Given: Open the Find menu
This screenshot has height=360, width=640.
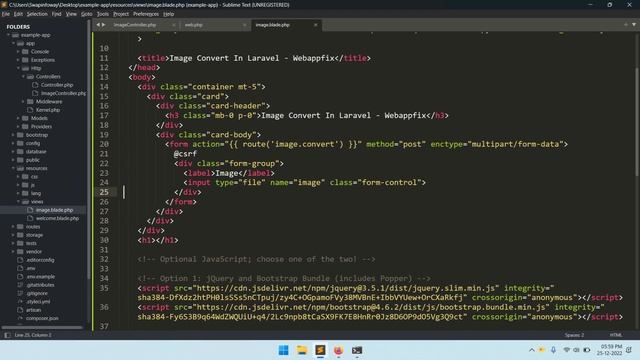Looking at the screenshot, I should click(56, 14).
